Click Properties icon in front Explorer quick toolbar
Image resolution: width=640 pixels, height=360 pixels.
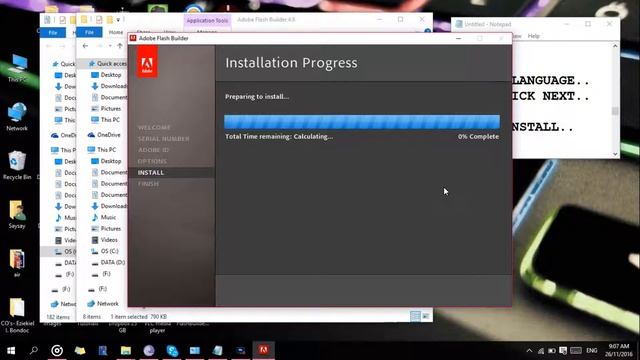point(99,20)
